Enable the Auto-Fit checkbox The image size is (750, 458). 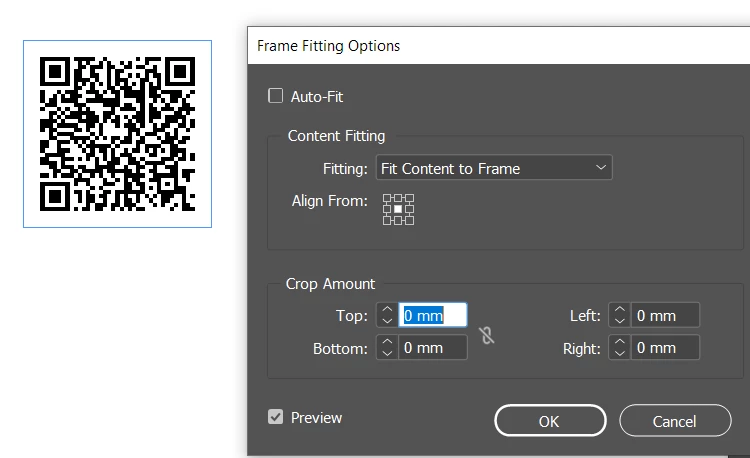[276, 96]
